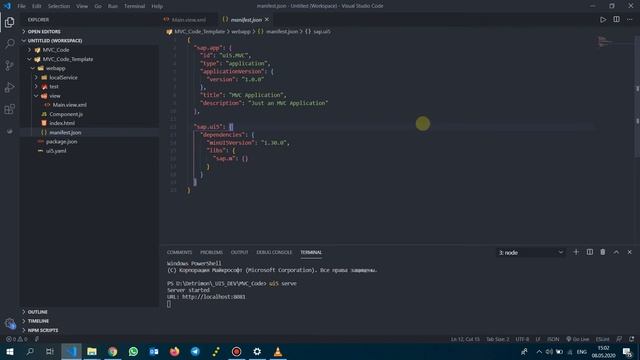This screenshot has height=360, width=640.
Task: Open VLC media player from taskbar
Action: [278, 351]
